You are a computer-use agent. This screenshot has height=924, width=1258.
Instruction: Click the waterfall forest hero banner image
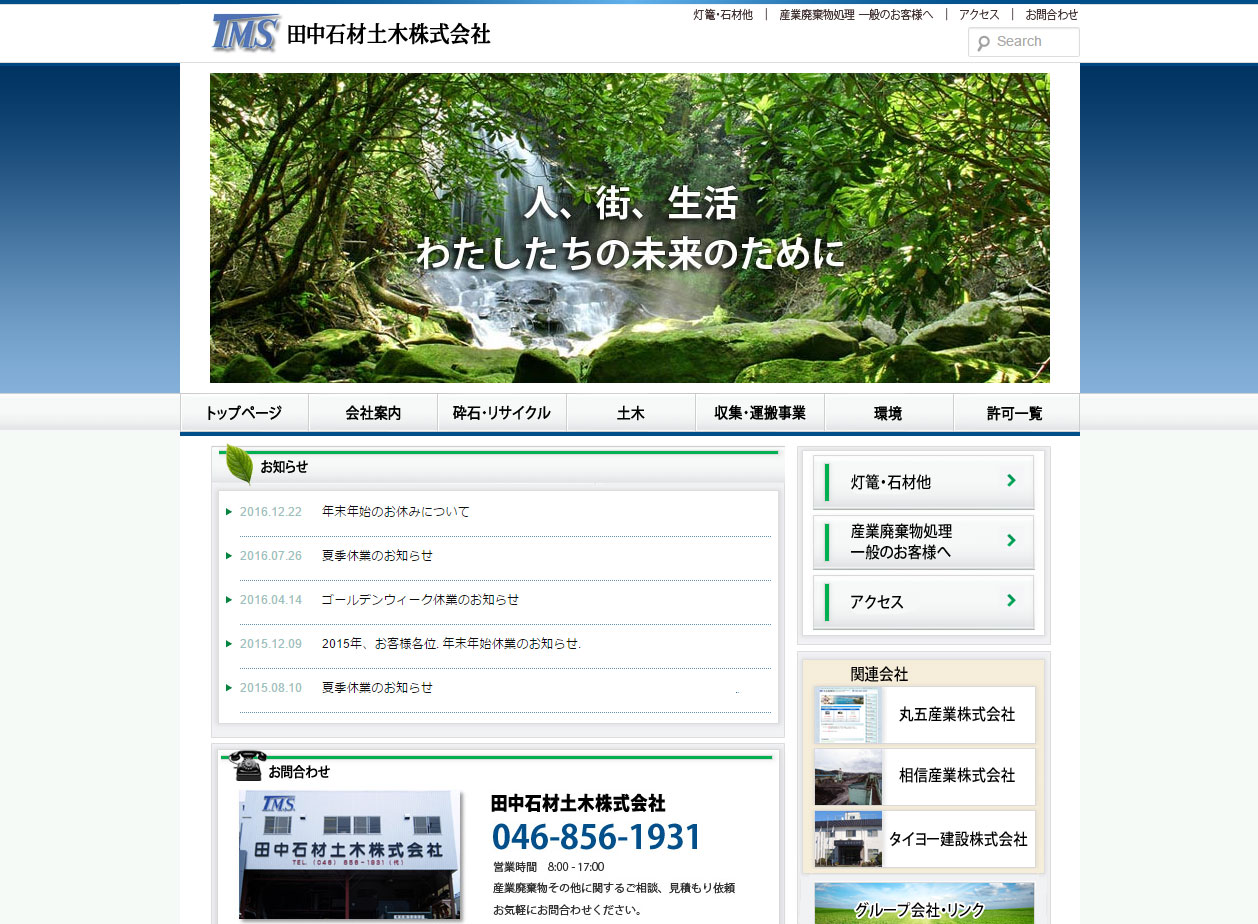(630, 228)
